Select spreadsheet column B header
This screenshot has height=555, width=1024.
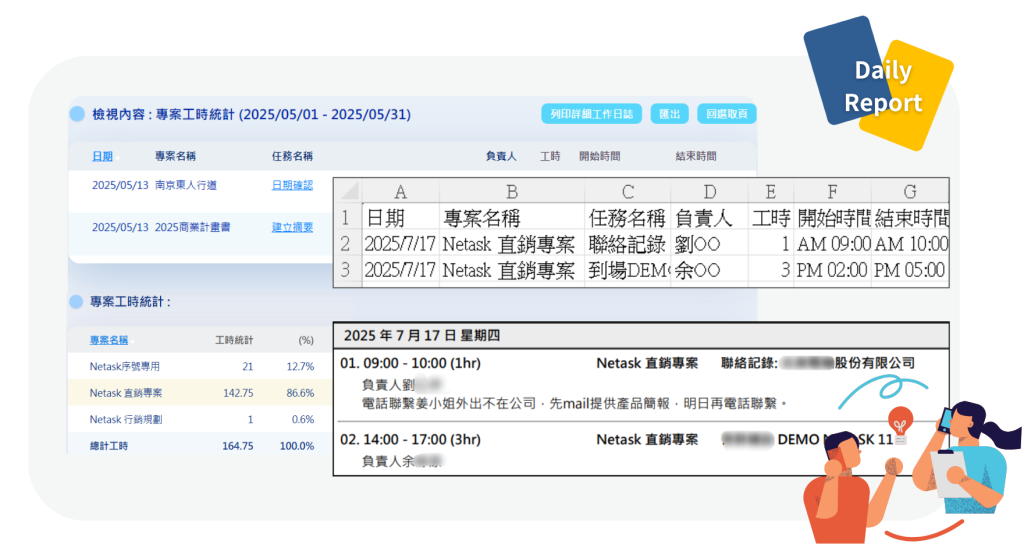tap(511, 192)
